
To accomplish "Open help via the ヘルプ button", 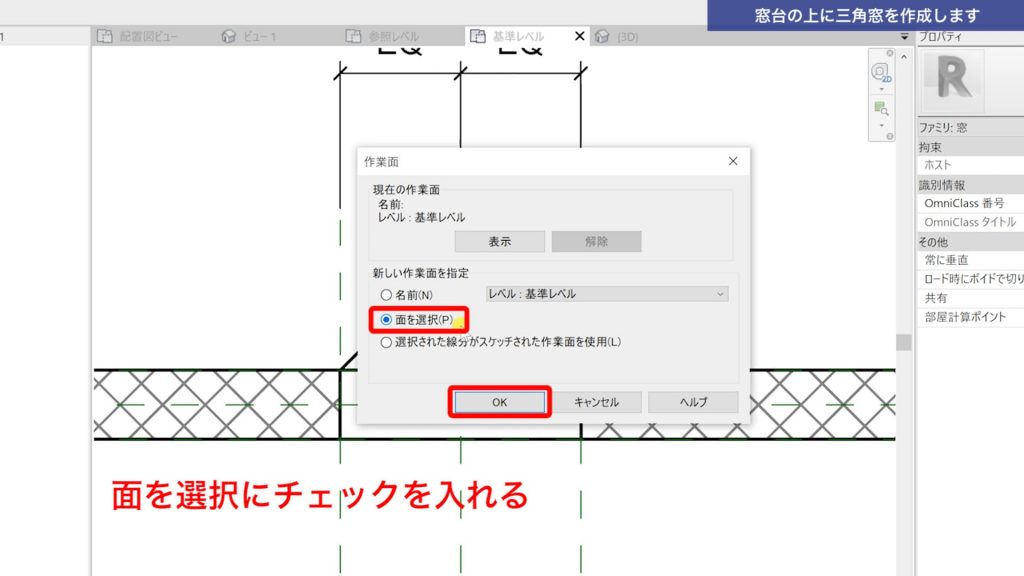I will click(x=692, y=401).
